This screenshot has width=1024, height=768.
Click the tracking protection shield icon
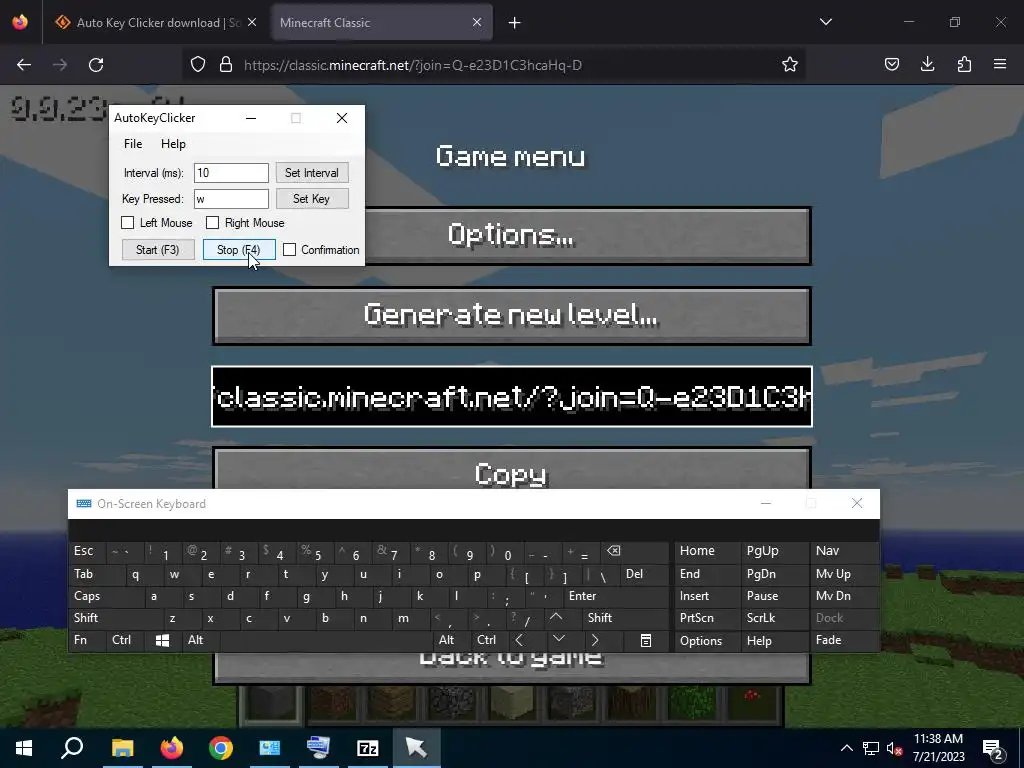tap(198, 65)
